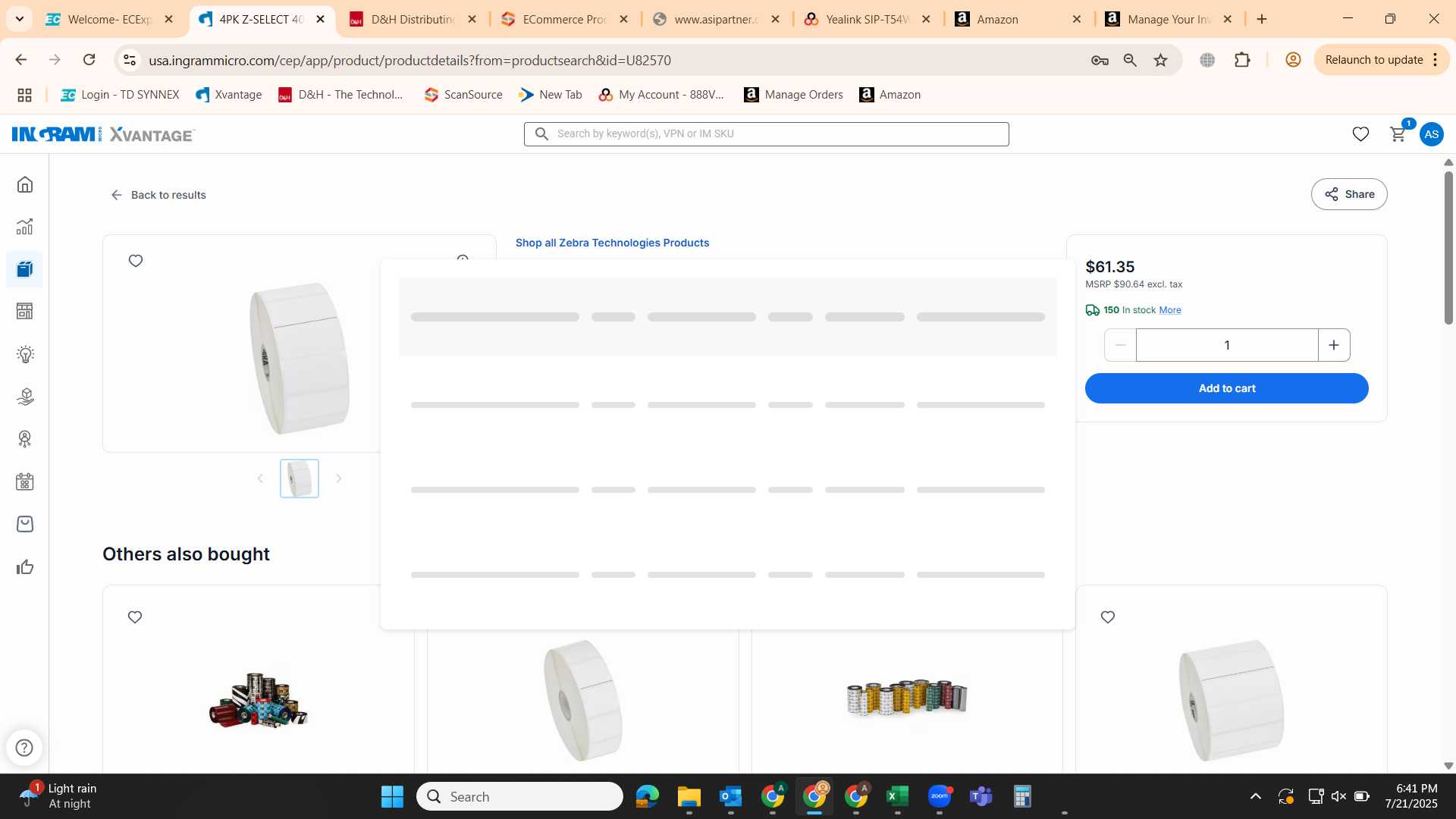1456x819 pixels.
Task: Click the Share button
Action: (1349, 194)
